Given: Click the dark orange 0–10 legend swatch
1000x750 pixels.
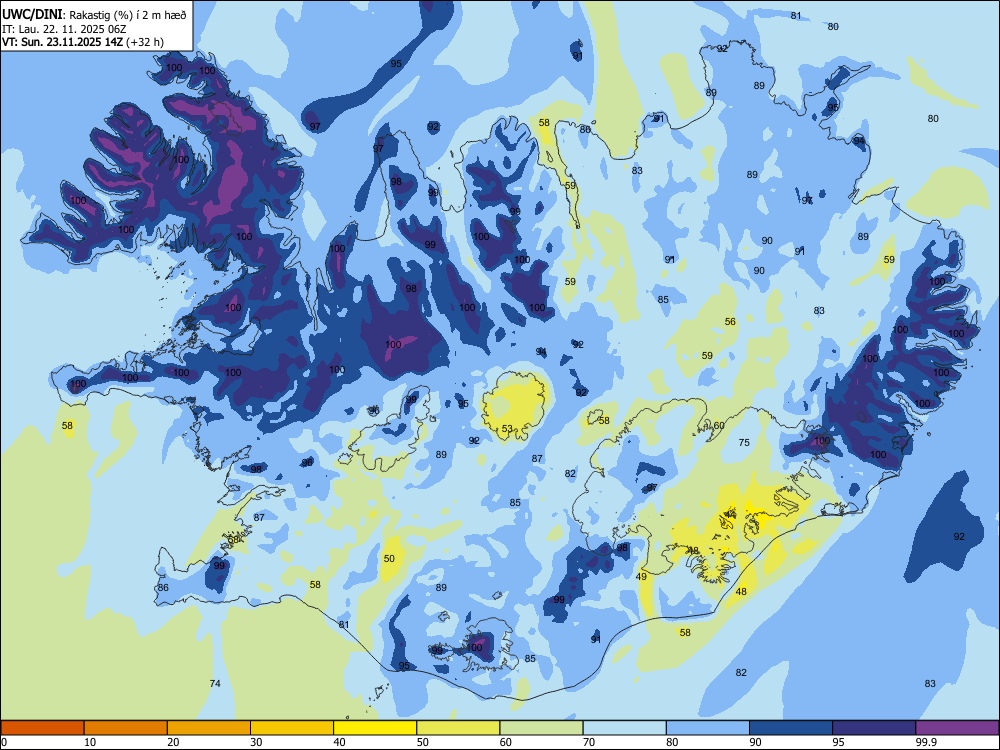Looking at the screenshot, I should [42, 728].
